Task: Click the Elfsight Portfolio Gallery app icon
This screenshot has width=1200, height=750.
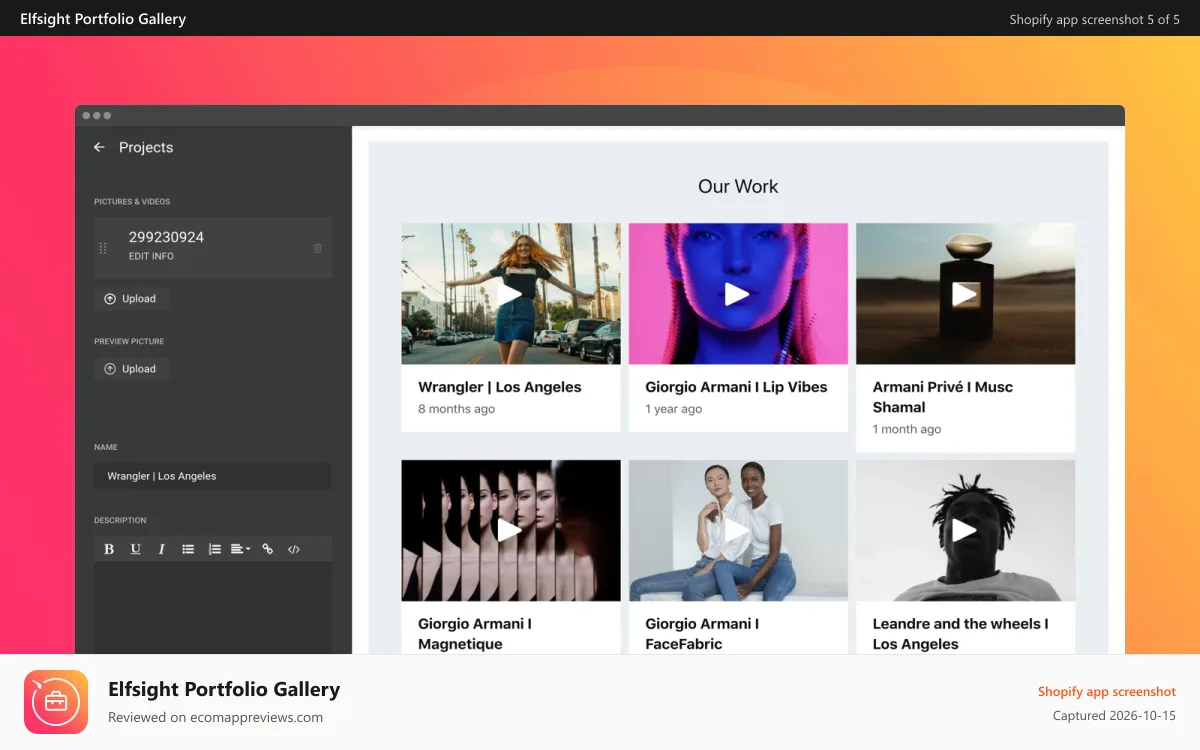Action: (x=56, y=702)
